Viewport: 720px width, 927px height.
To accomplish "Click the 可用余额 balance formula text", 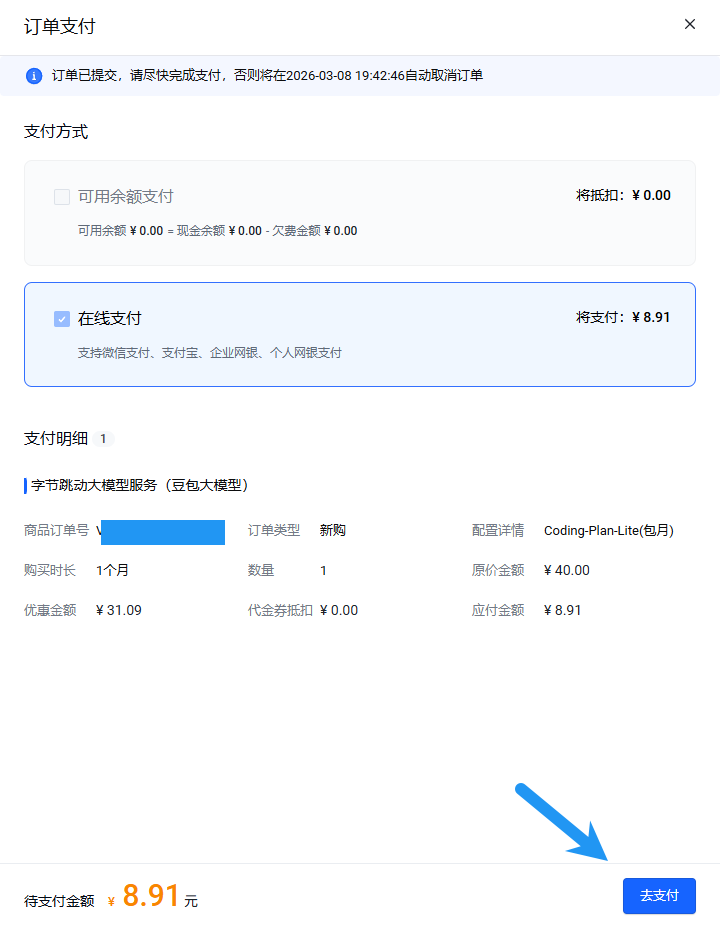I will pos(217,231).
